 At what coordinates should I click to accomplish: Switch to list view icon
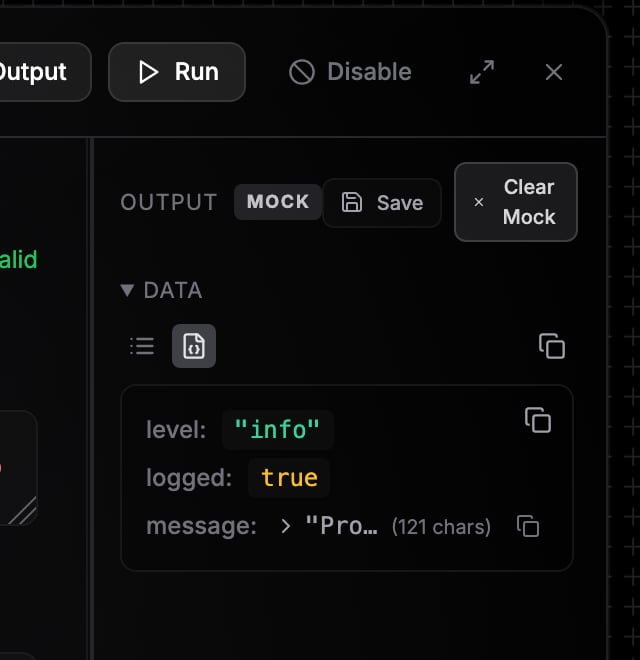142,346
